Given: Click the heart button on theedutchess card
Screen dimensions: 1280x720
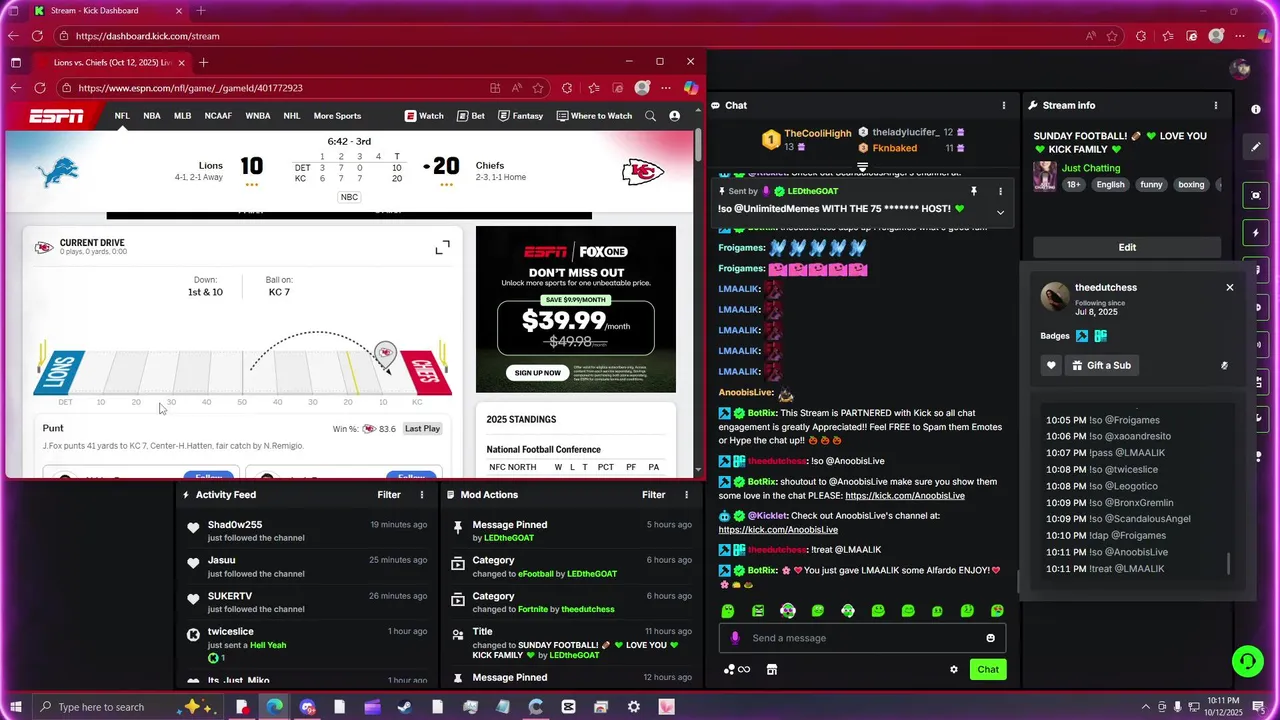Looking at the screenshot, I should coord(1051,366).
